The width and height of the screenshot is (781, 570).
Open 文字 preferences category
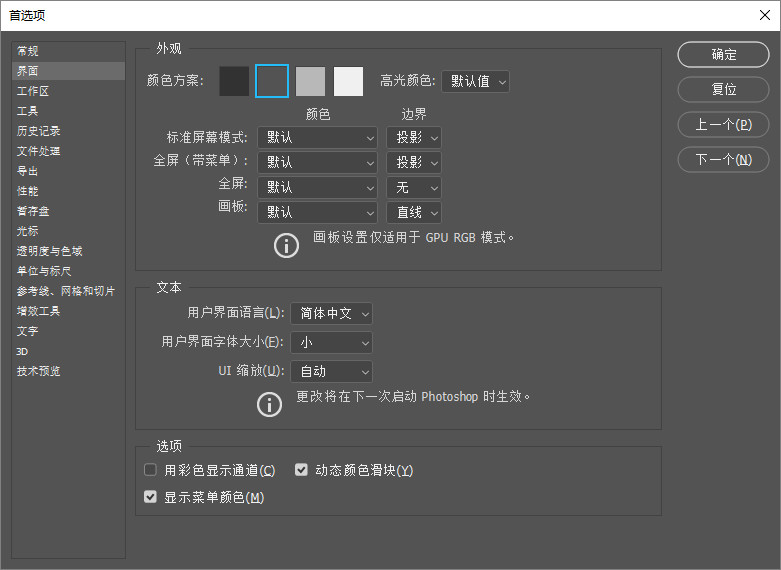coord(68,331)
